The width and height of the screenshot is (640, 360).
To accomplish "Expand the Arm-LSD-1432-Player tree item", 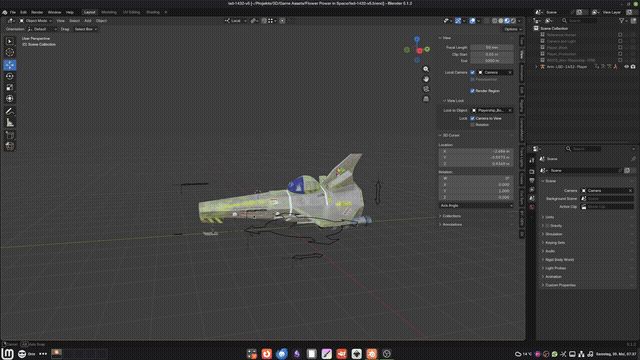I will click(536, 67).
